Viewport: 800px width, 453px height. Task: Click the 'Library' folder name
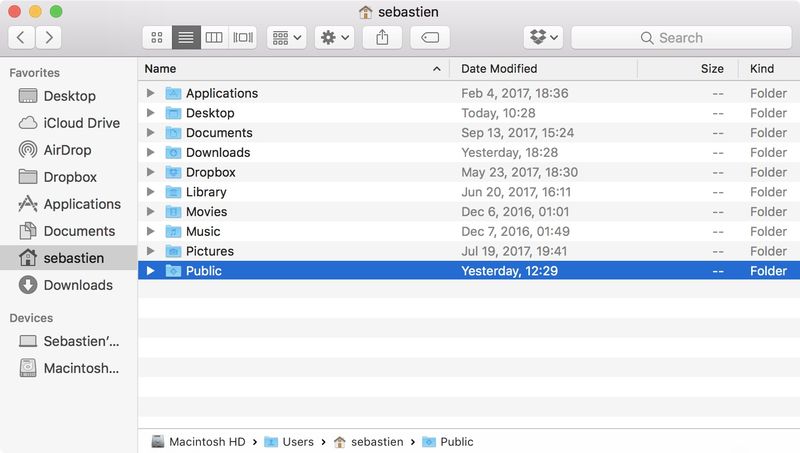206,192
